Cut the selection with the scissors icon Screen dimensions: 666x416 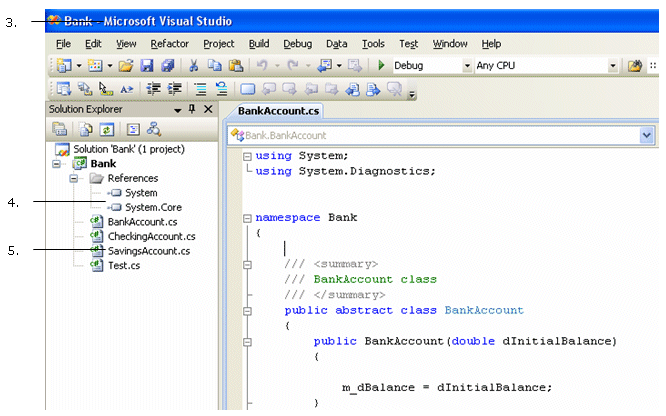pos(194,65)
